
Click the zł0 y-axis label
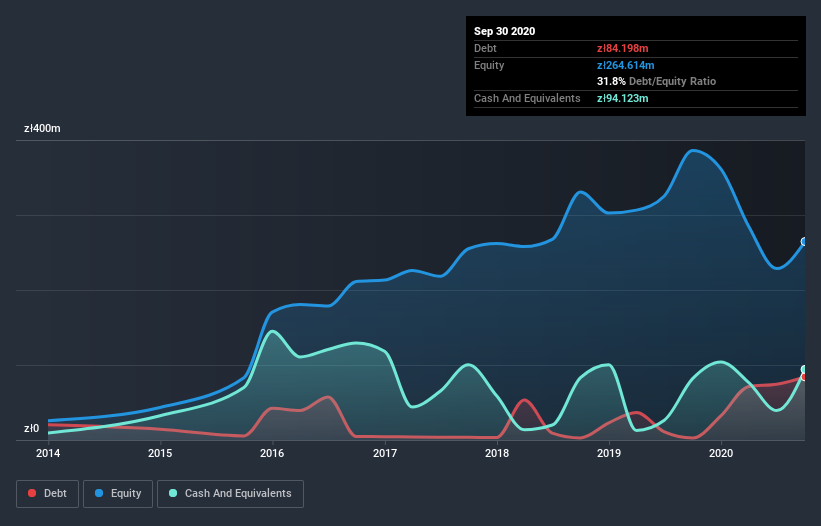coord(31,428)
